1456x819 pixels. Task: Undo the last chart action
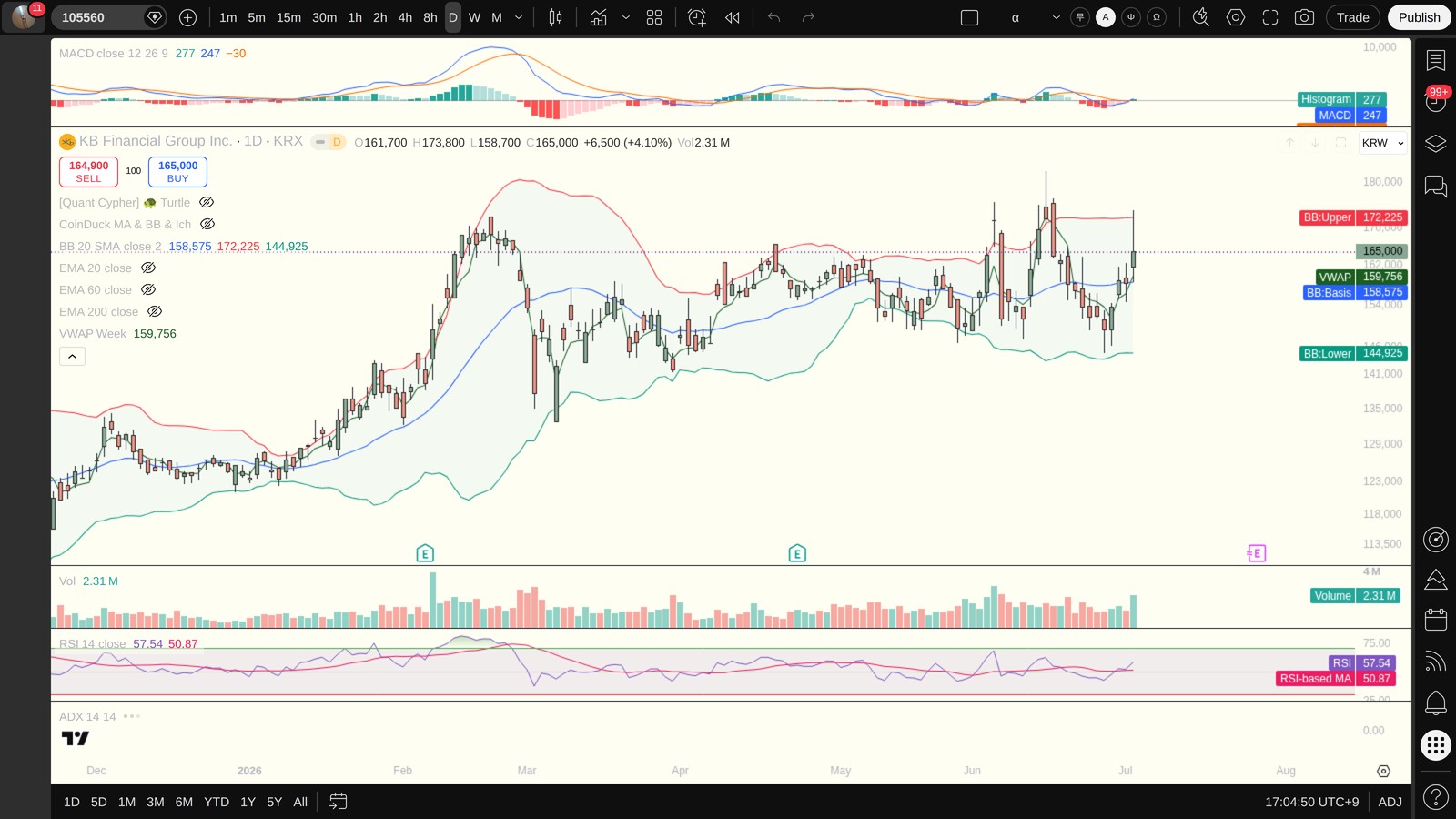tap(774, 17)
